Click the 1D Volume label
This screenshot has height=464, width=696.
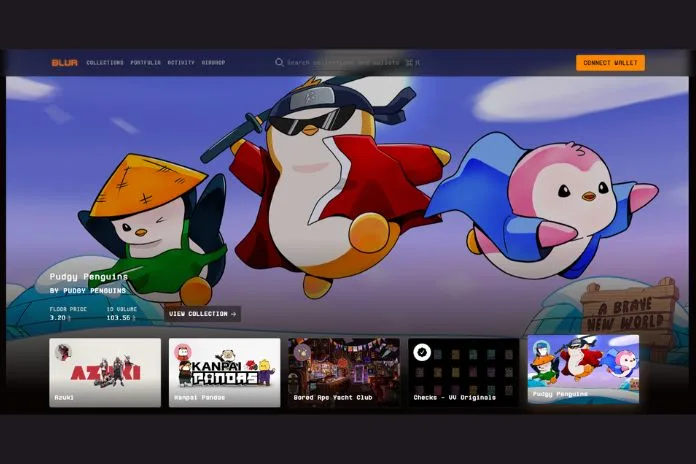(122, 309)
